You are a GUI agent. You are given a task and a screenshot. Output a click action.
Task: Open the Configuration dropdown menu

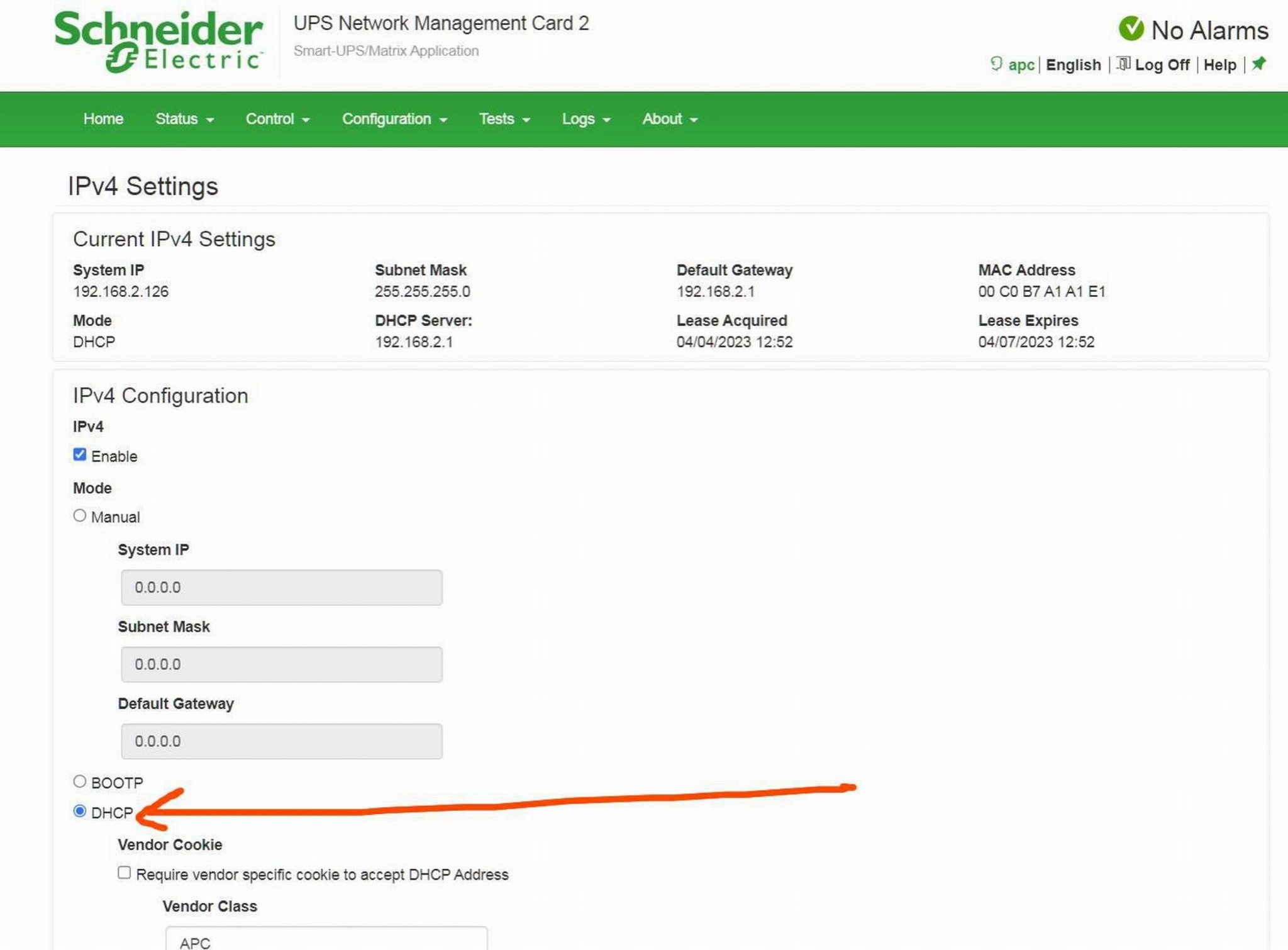click(x=394, y=119)
